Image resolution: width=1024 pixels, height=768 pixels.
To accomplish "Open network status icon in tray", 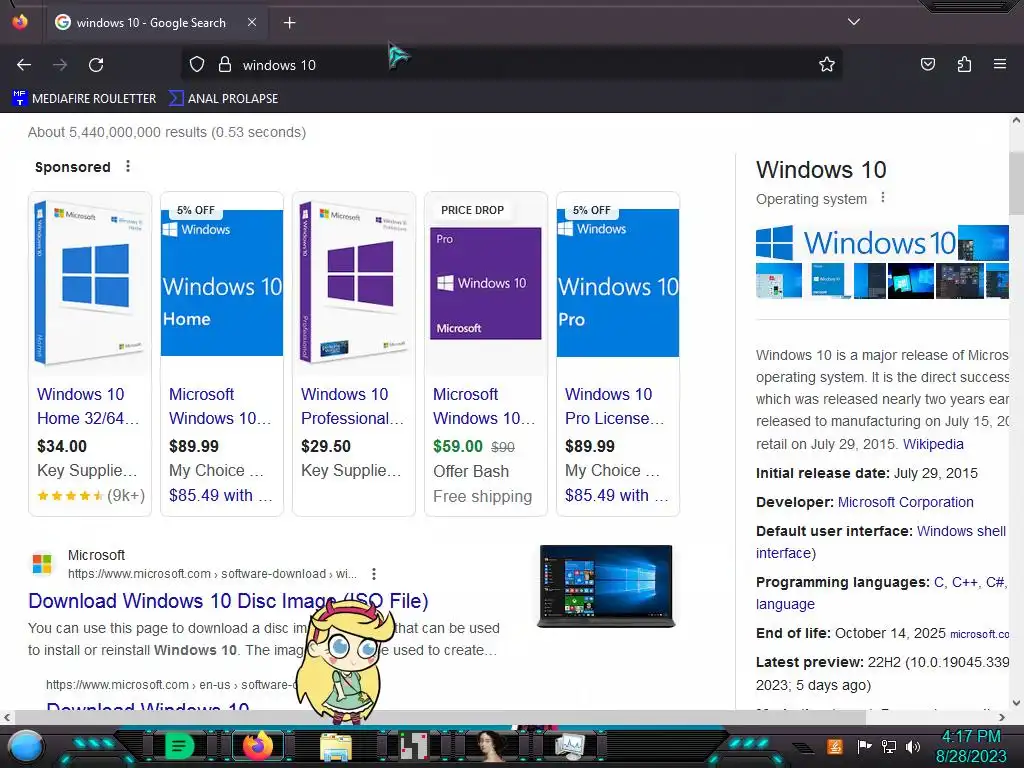I will (888, 746).
